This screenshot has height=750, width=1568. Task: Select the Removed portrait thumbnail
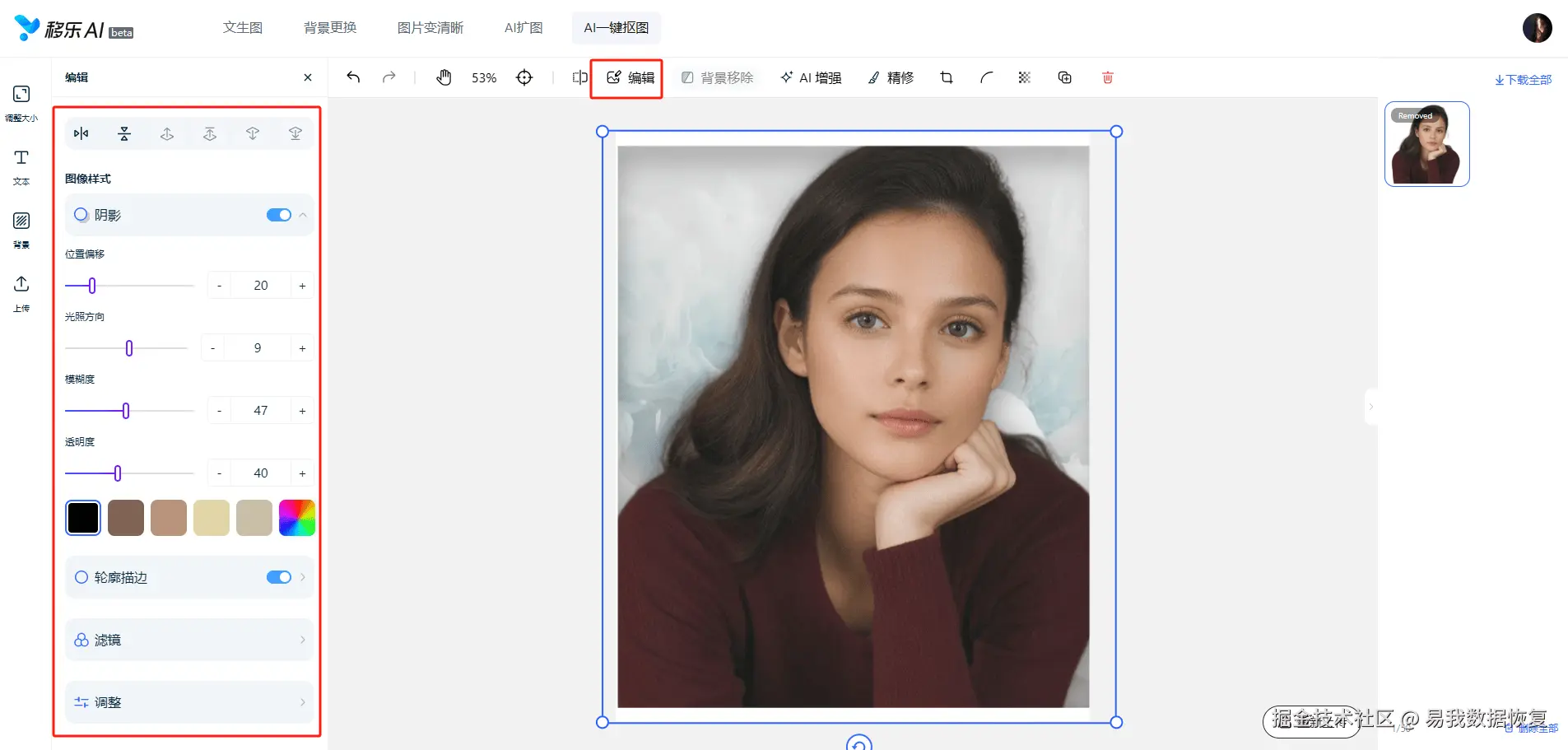click(1427, 144)
